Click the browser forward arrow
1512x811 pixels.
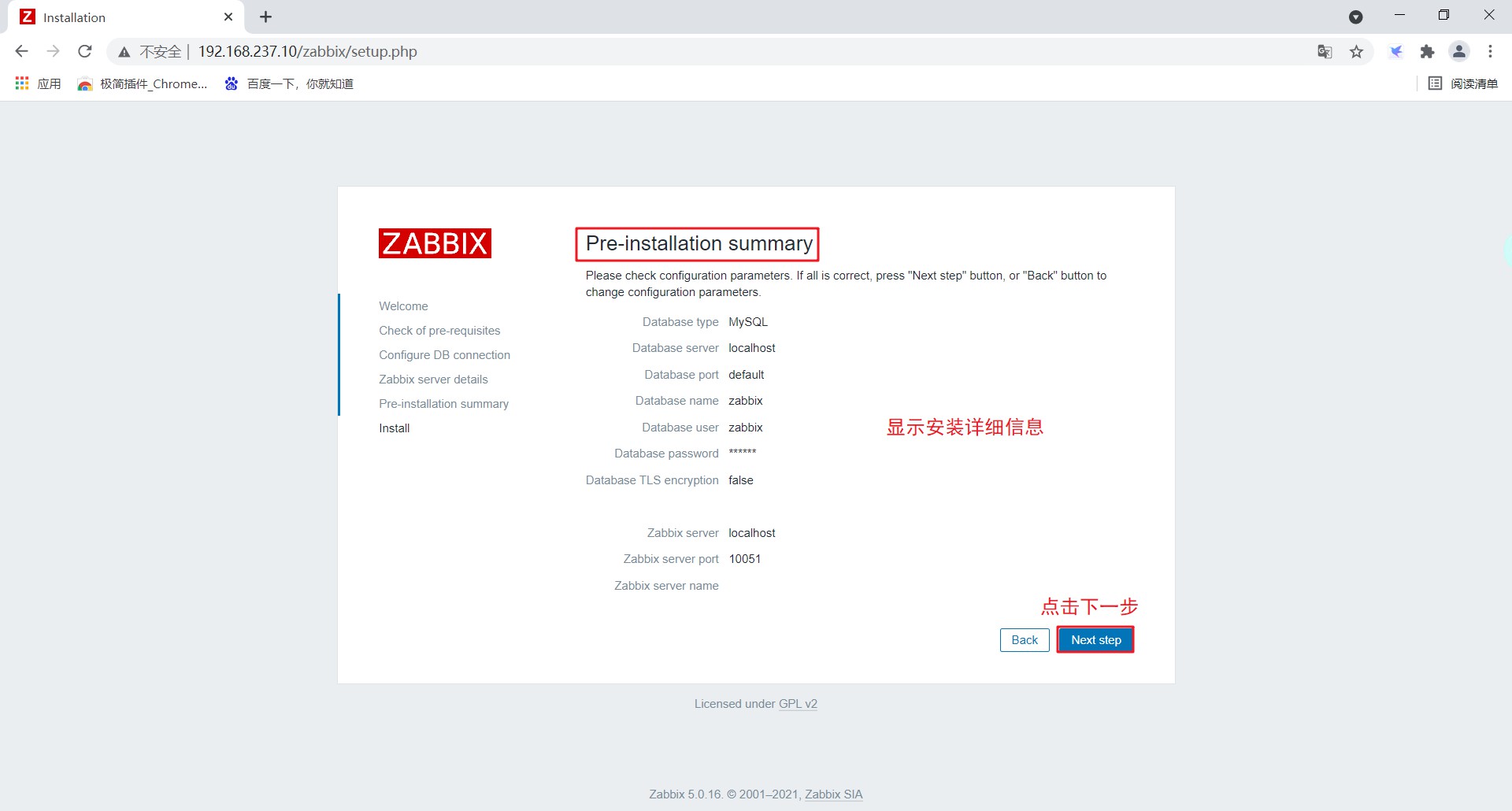click(x=53, y=51)
